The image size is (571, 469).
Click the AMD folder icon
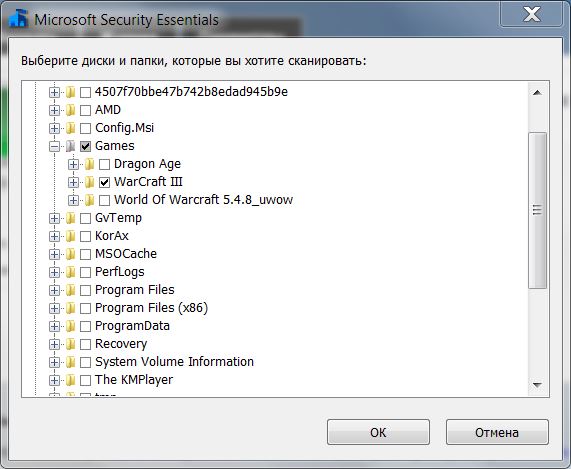[x=71, y=110]
